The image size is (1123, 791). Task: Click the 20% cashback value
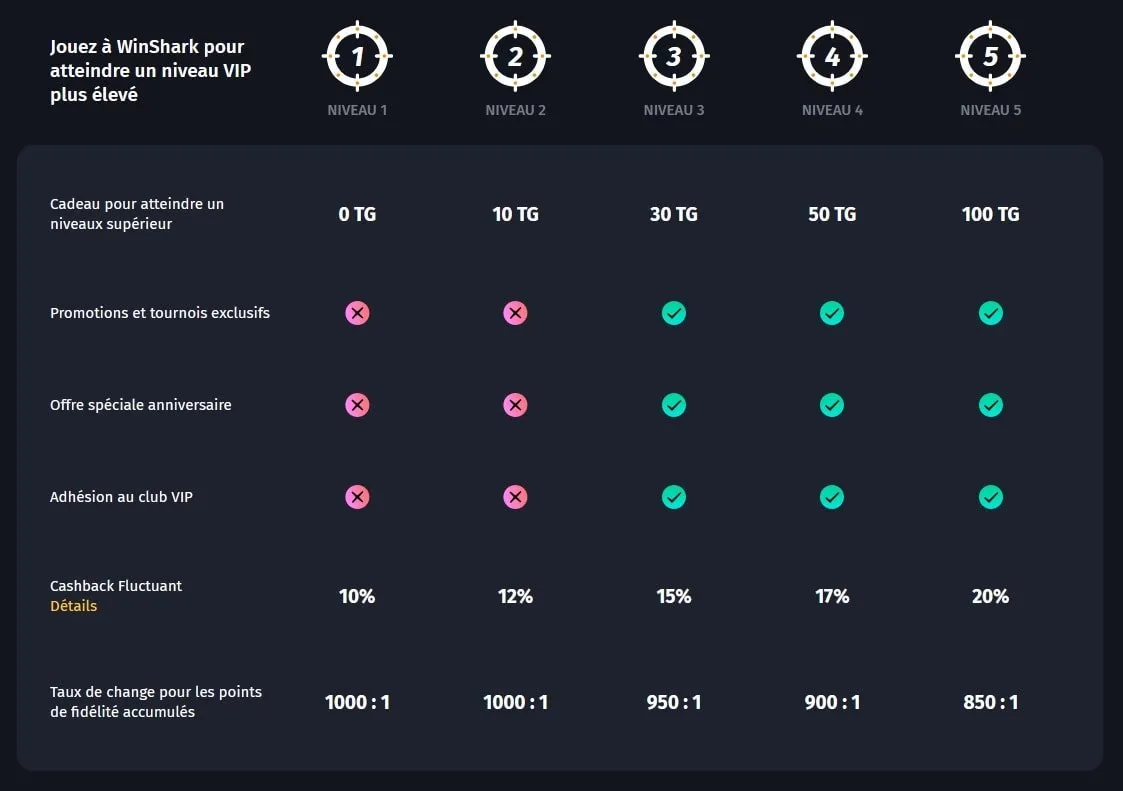pyautogui.click(x=990, y=596)
